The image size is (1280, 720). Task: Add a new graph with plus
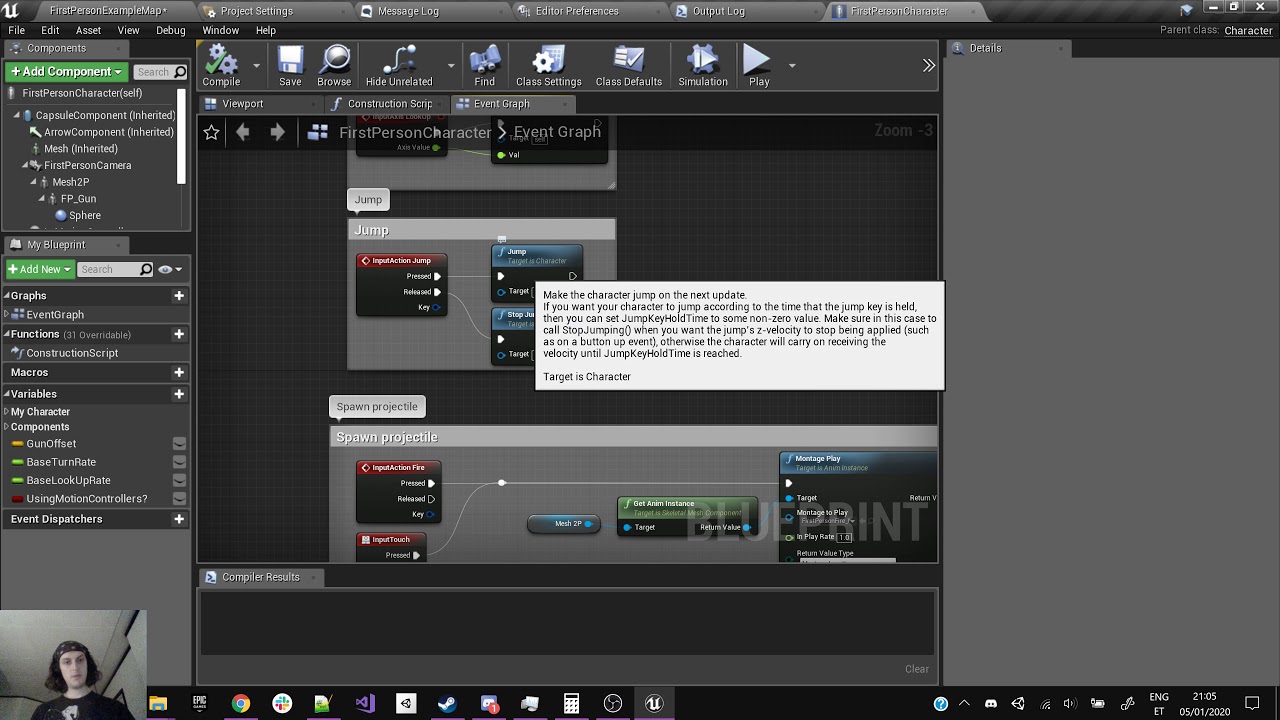click(179, 296)
